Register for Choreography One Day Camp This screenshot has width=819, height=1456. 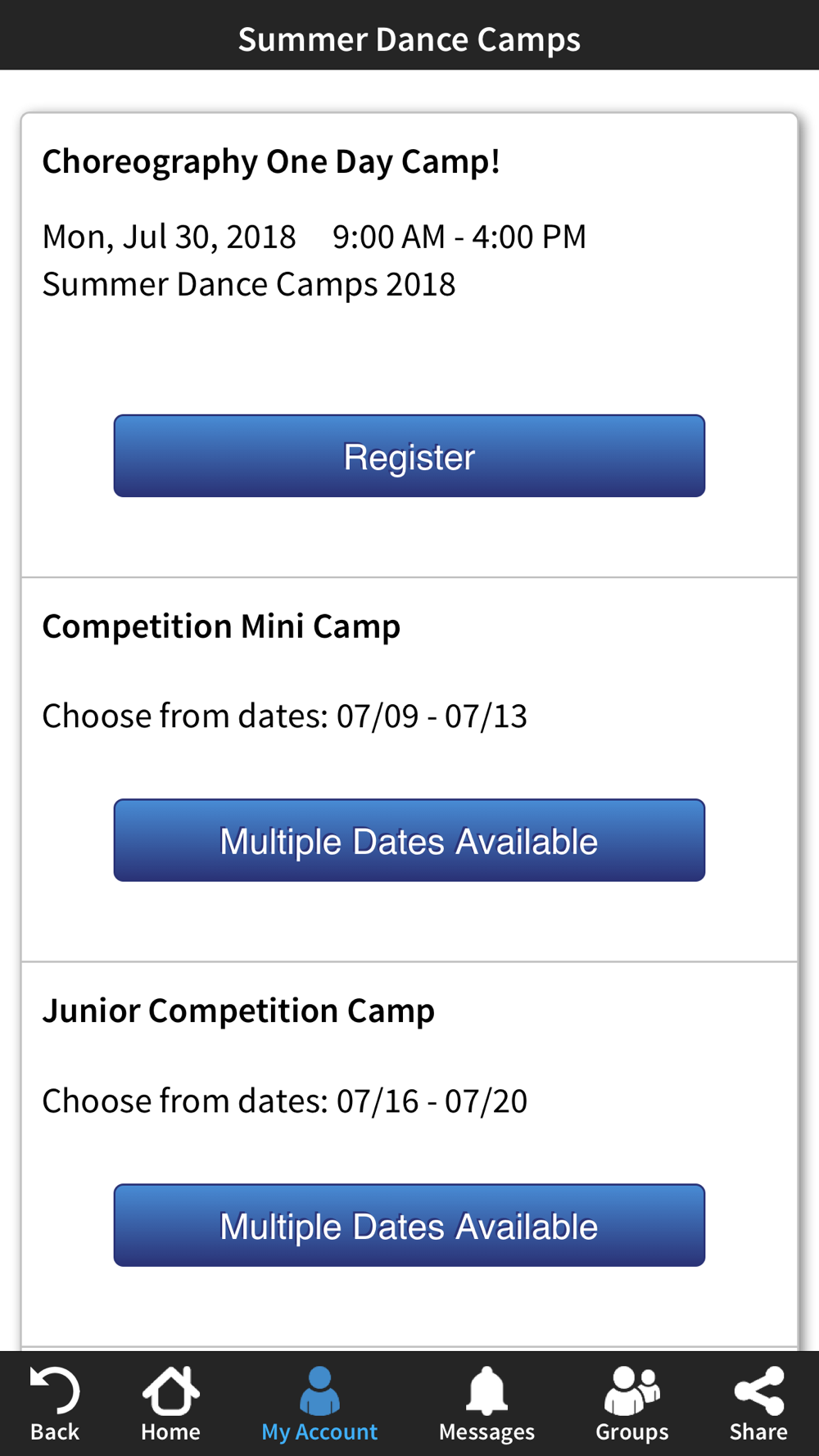pos(409,456)
